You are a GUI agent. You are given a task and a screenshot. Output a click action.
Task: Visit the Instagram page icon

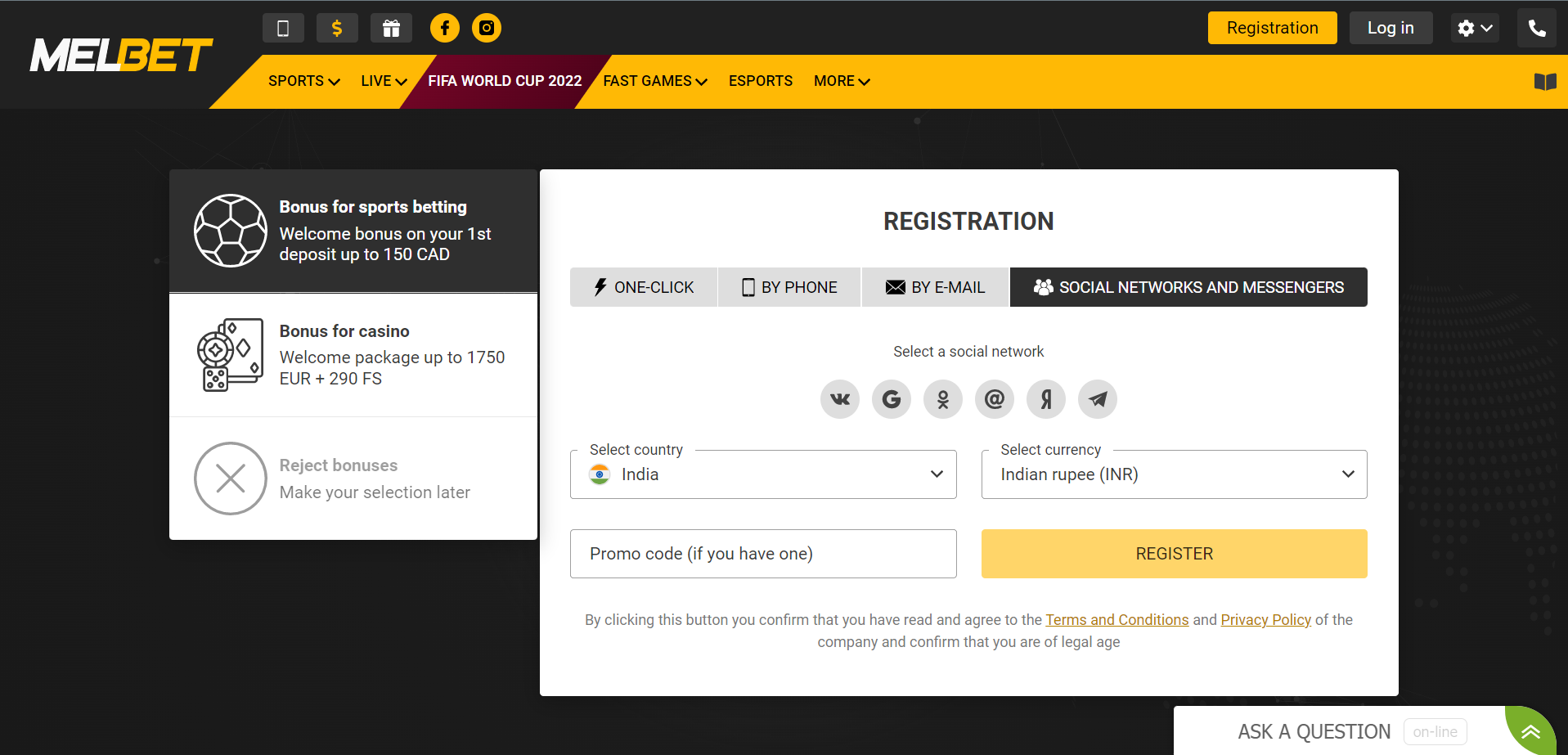coord(487,28)
